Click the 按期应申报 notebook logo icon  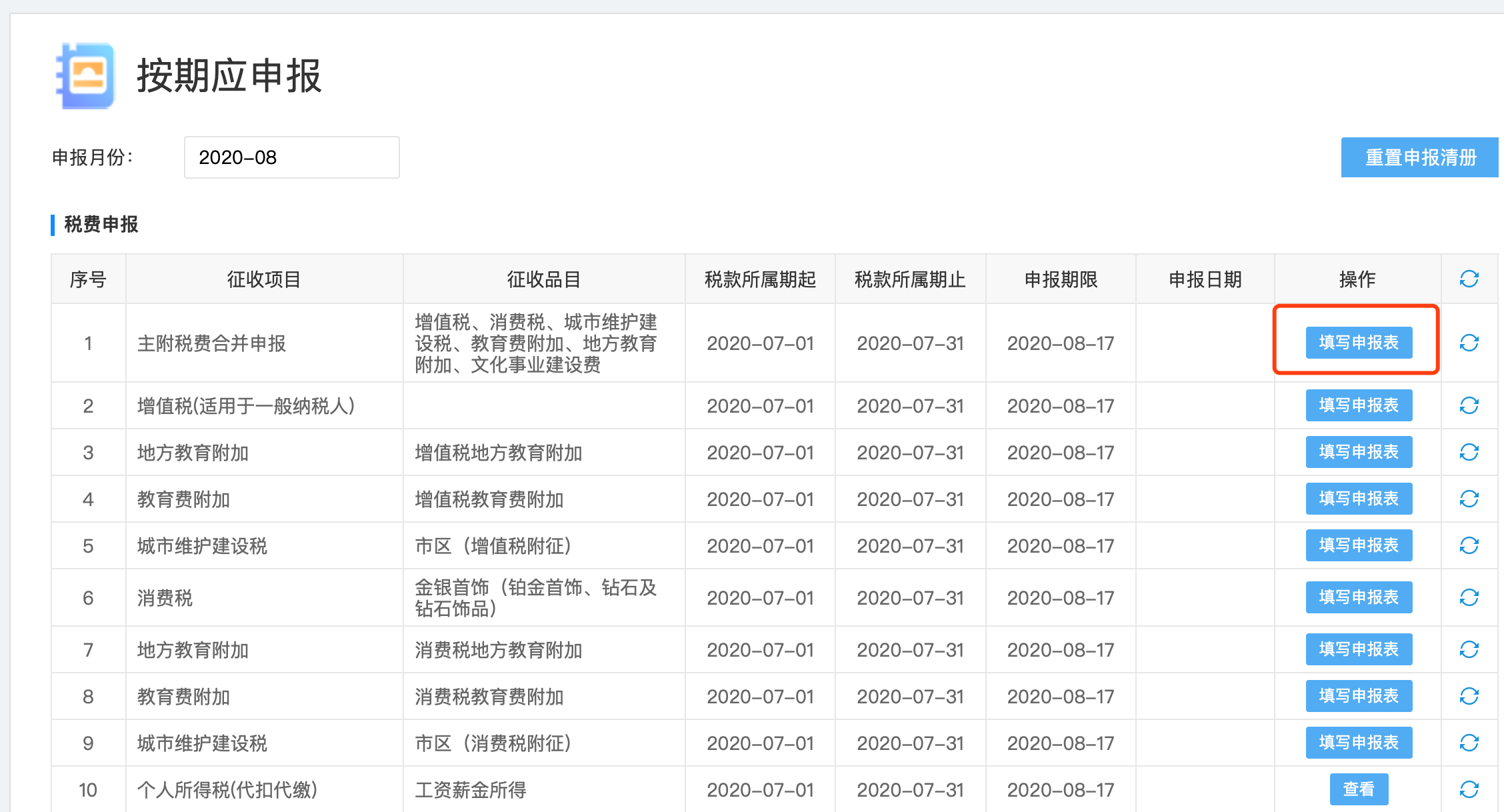(85, 75)
